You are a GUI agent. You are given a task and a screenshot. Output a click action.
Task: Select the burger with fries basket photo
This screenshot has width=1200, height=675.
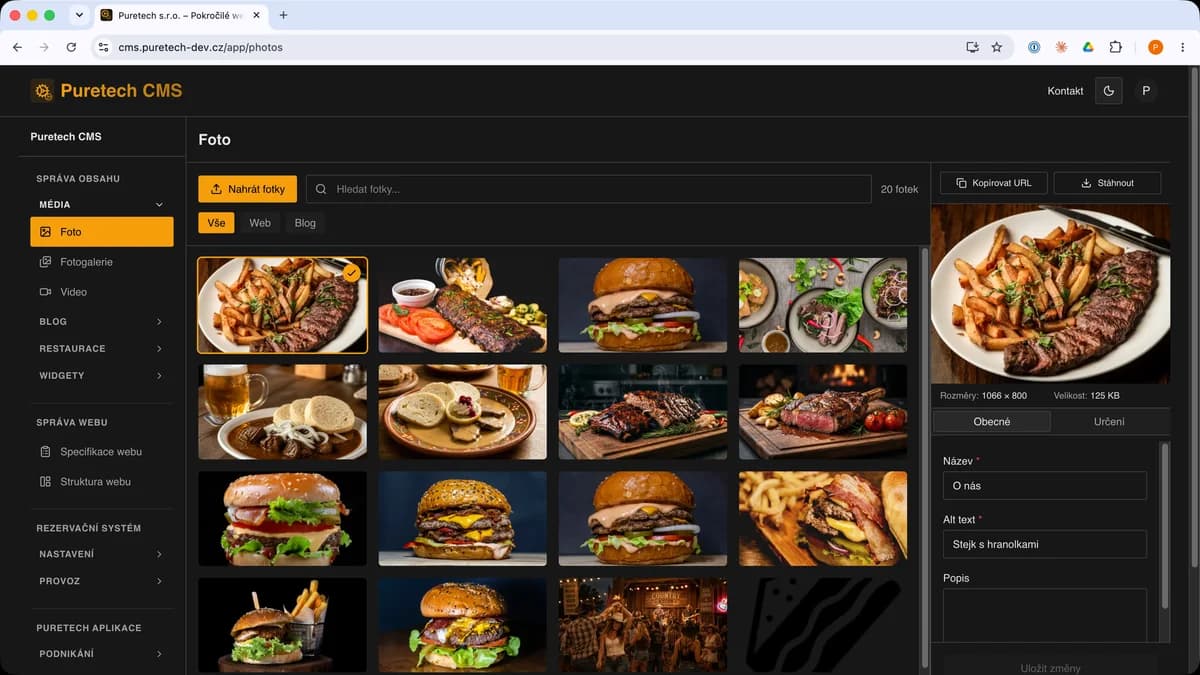click(282, 625)
